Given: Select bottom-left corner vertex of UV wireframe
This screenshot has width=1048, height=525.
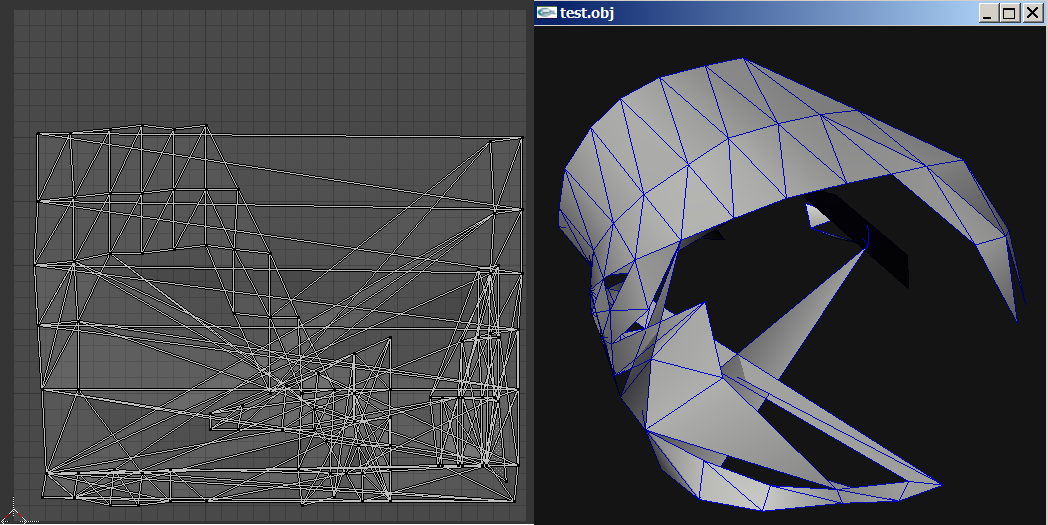Looking at the screenshot, I should pyautogui.click(x=43, y=498).
